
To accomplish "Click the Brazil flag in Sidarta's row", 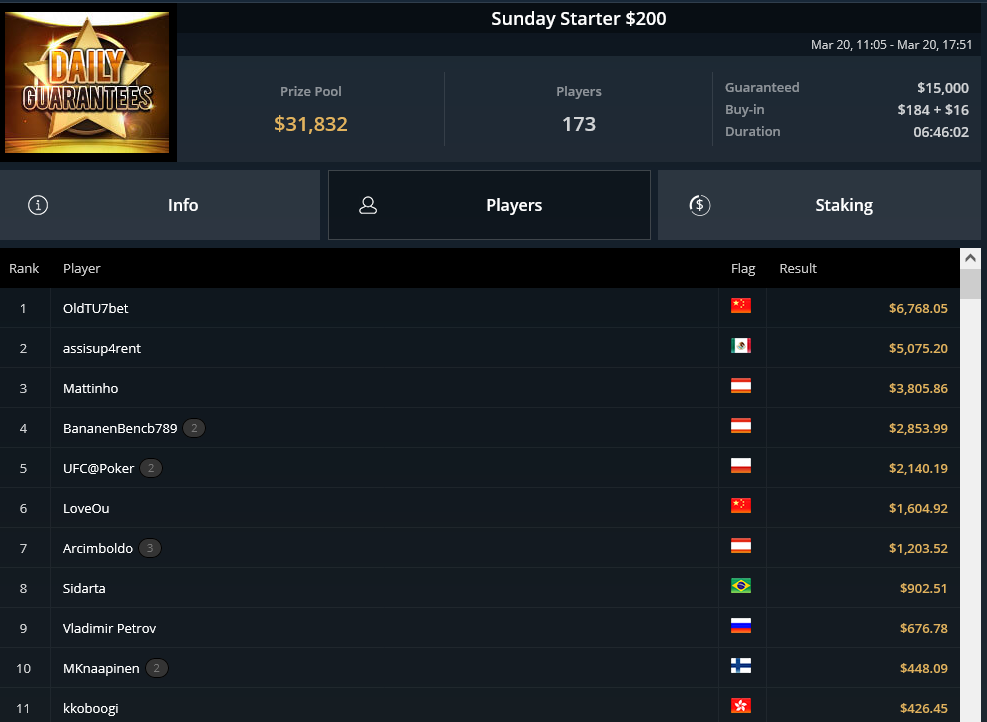I will click(741, 586).
